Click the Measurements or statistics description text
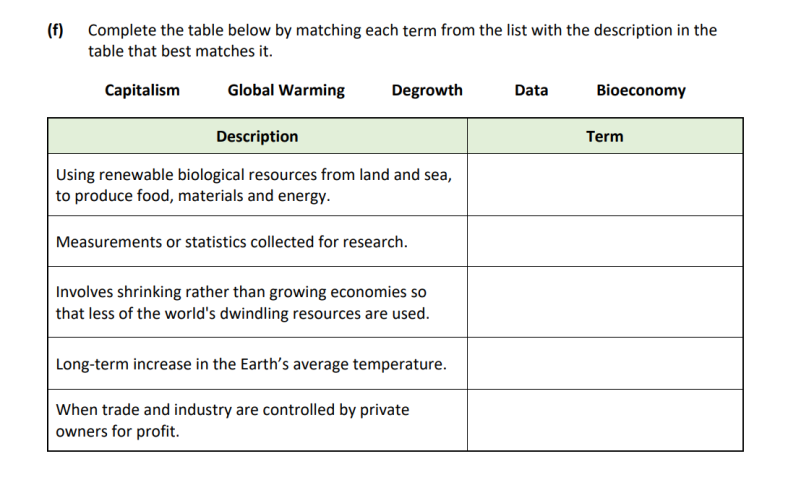Image resolution: width=788 pixels, height=480 pixels. tap(232, 242)
